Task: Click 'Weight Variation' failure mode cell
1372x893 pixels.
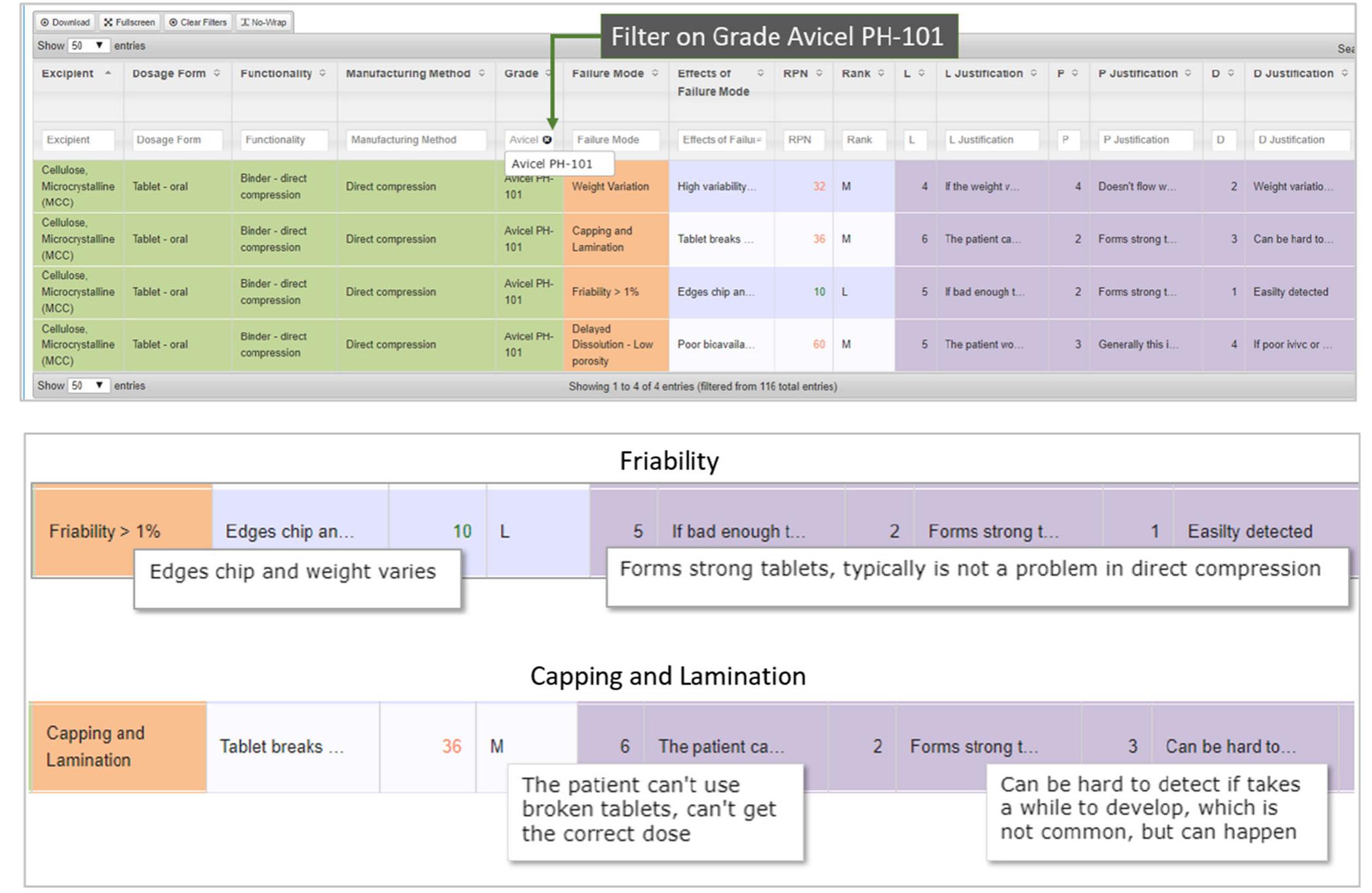Action: [616, 186]
